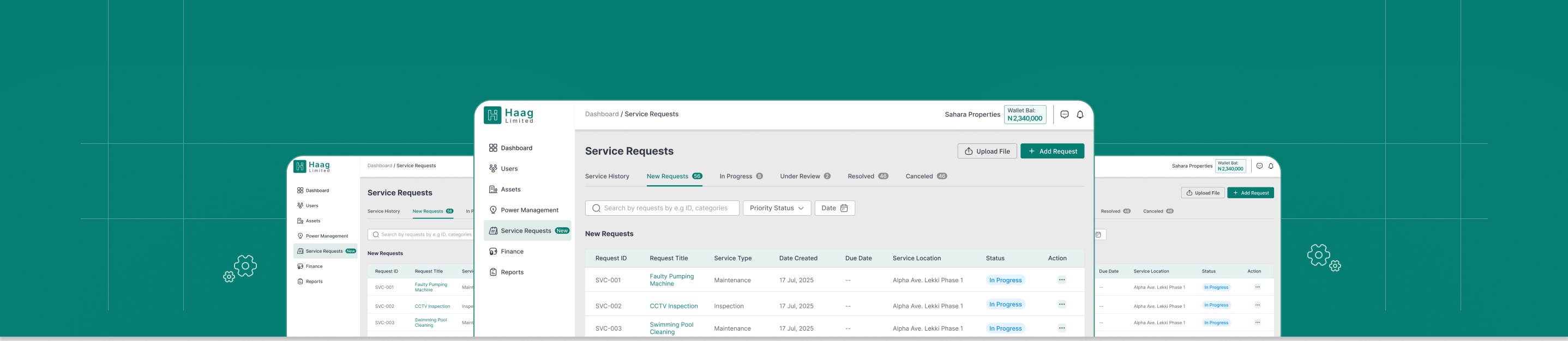
Task: Focus the search field in left window
Action: click(x=421, y=234)
